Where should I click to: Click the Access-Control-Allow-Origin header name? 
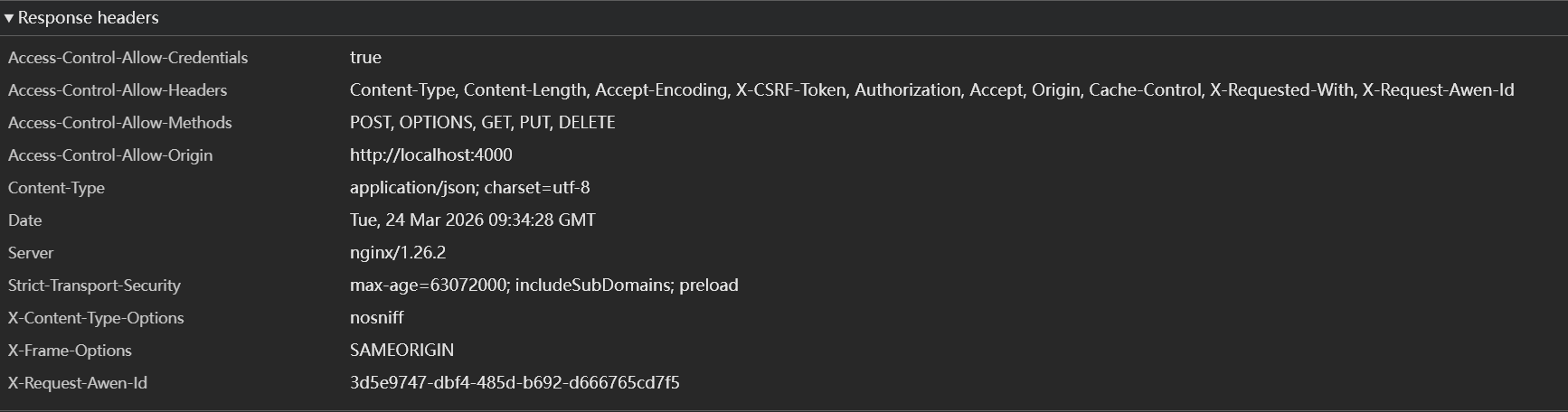tap(110, 155)
